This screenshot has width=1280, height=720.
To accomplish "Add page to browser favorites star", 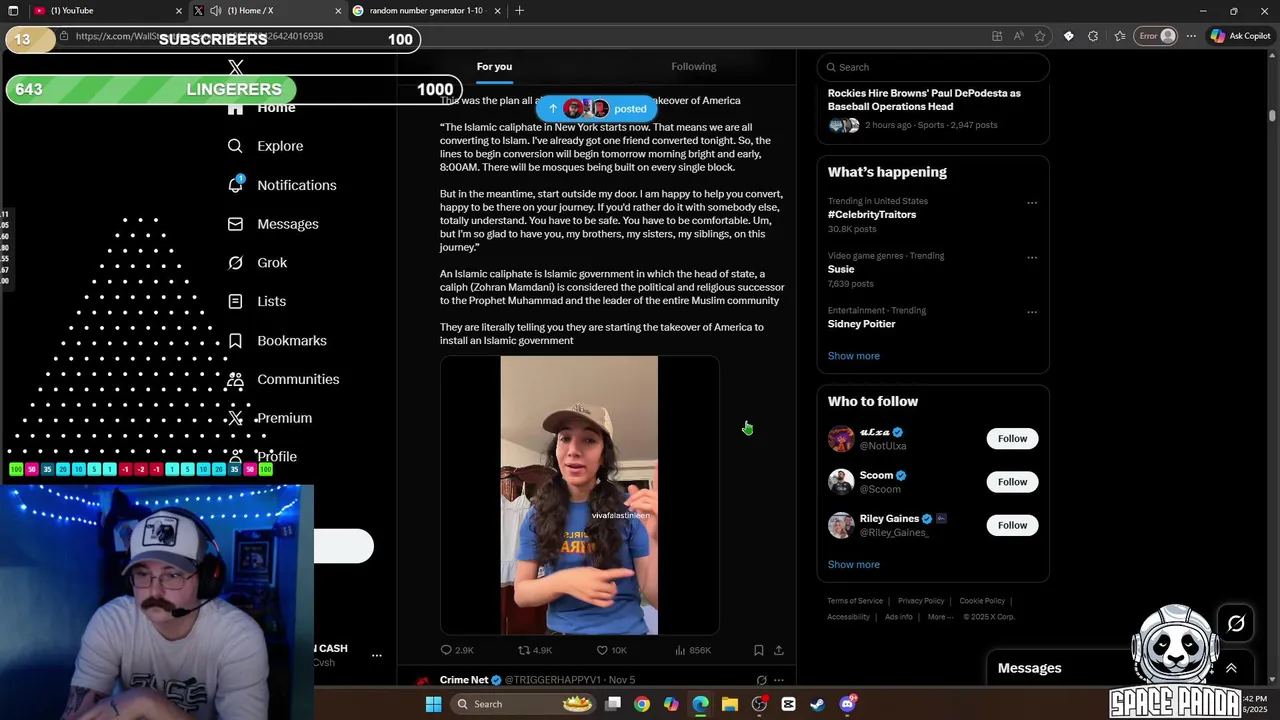I will tap(1040, 36).
